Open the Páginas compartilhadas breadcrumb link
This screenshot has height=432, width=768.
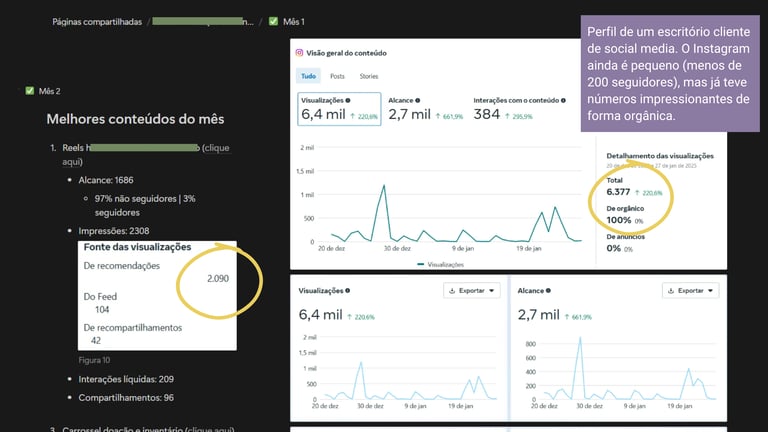tap(97, 22)
